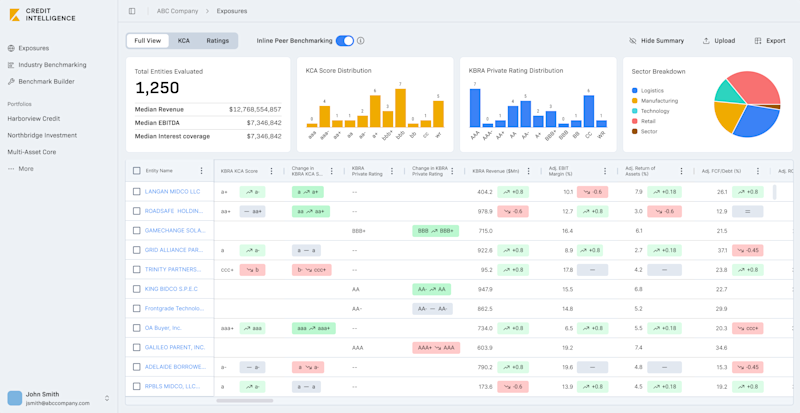This screenshot has height=413, width=800.
Task: Select the LANGAN MIDCO LLC row checkbox
Action: [136, 191]
